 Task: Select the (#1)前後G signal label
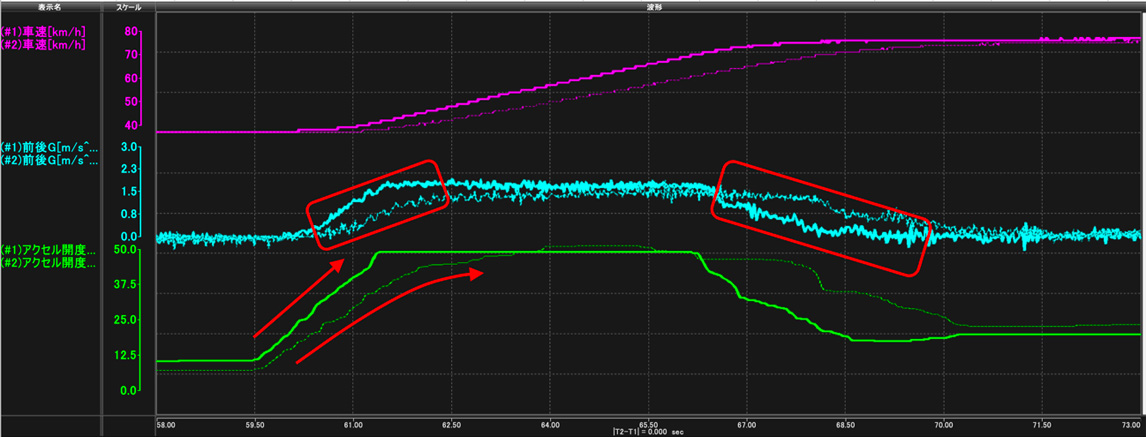50,146
